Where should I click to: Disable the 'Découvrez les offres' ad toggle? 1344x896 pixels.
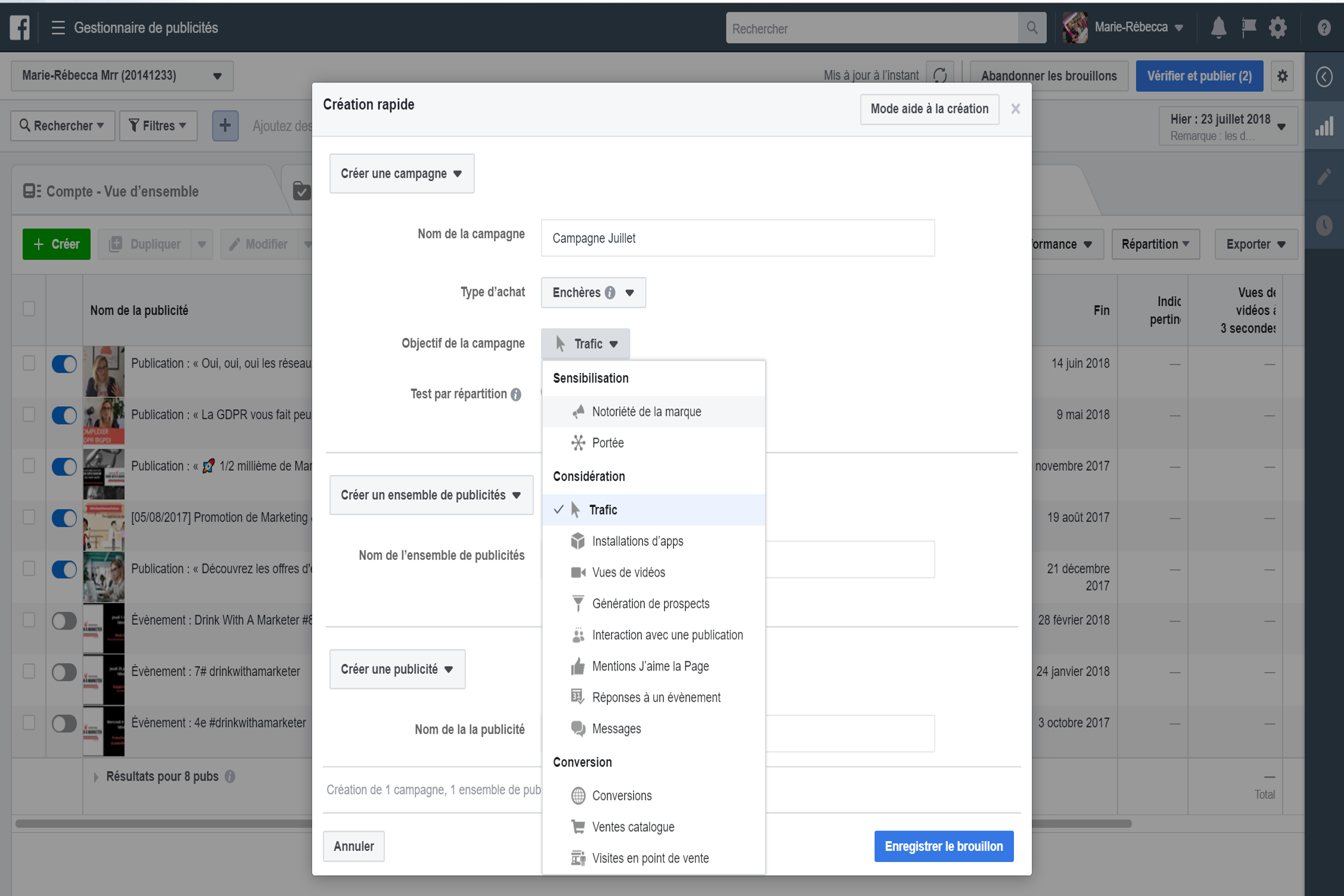[64, 570]
